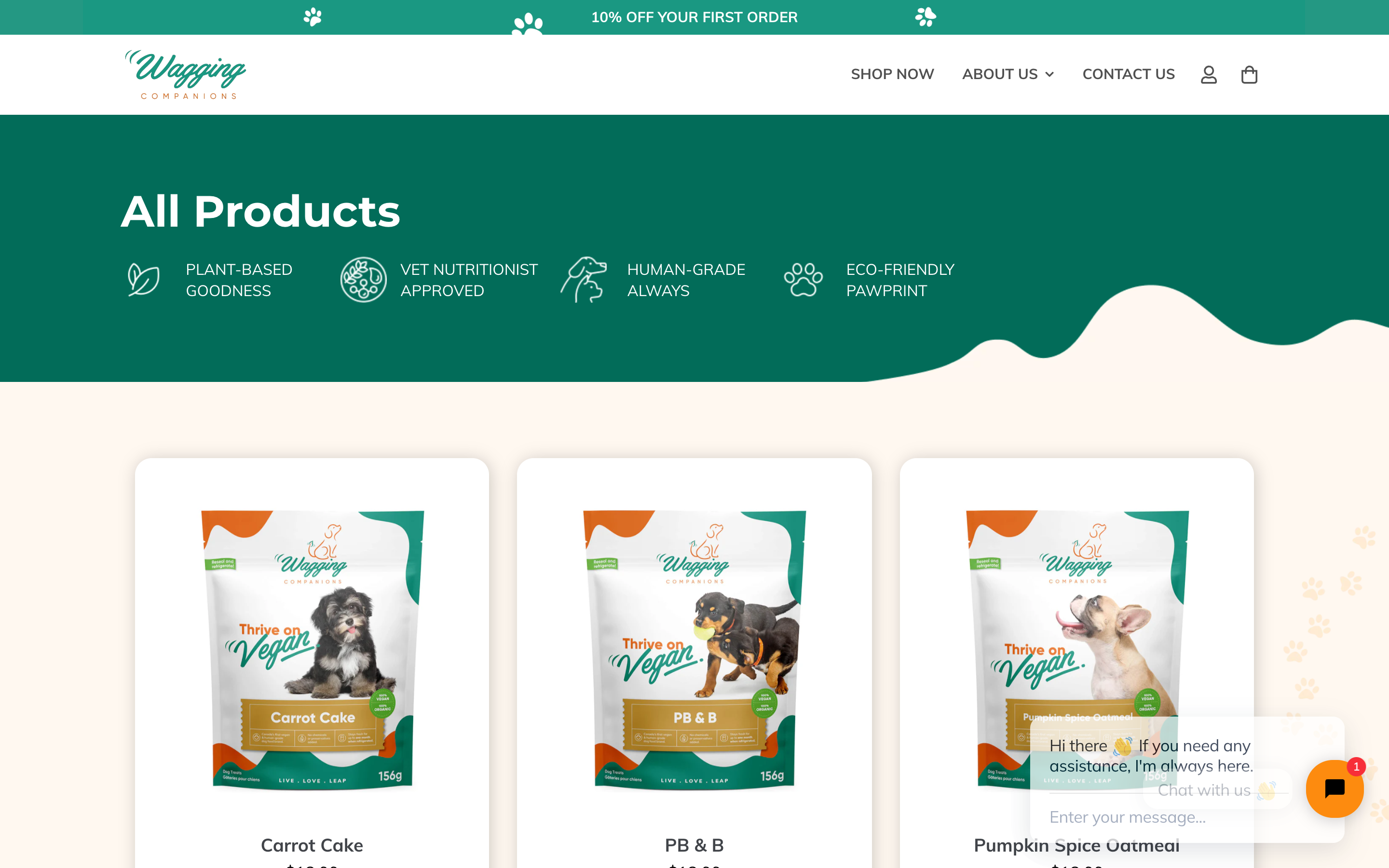Open the Shop Now menu item
The width and height of the screenshot is (1389, 868).
click(x=892, y=74)
